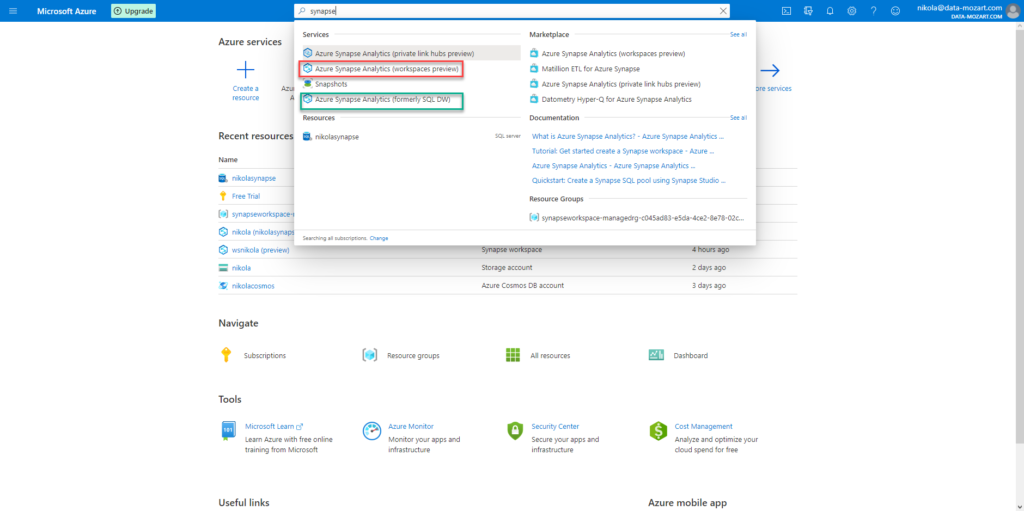Open Security Center link
1024x511 pixels.
[555, 426]
